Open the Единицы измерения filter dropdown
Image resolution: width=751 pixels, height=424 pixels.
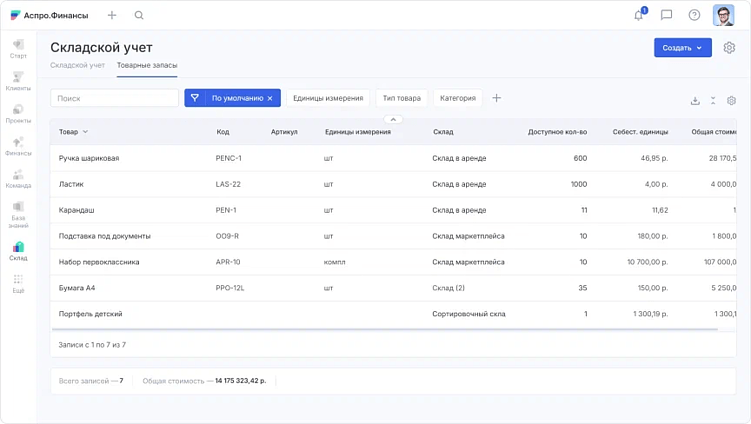pos(327,98)
